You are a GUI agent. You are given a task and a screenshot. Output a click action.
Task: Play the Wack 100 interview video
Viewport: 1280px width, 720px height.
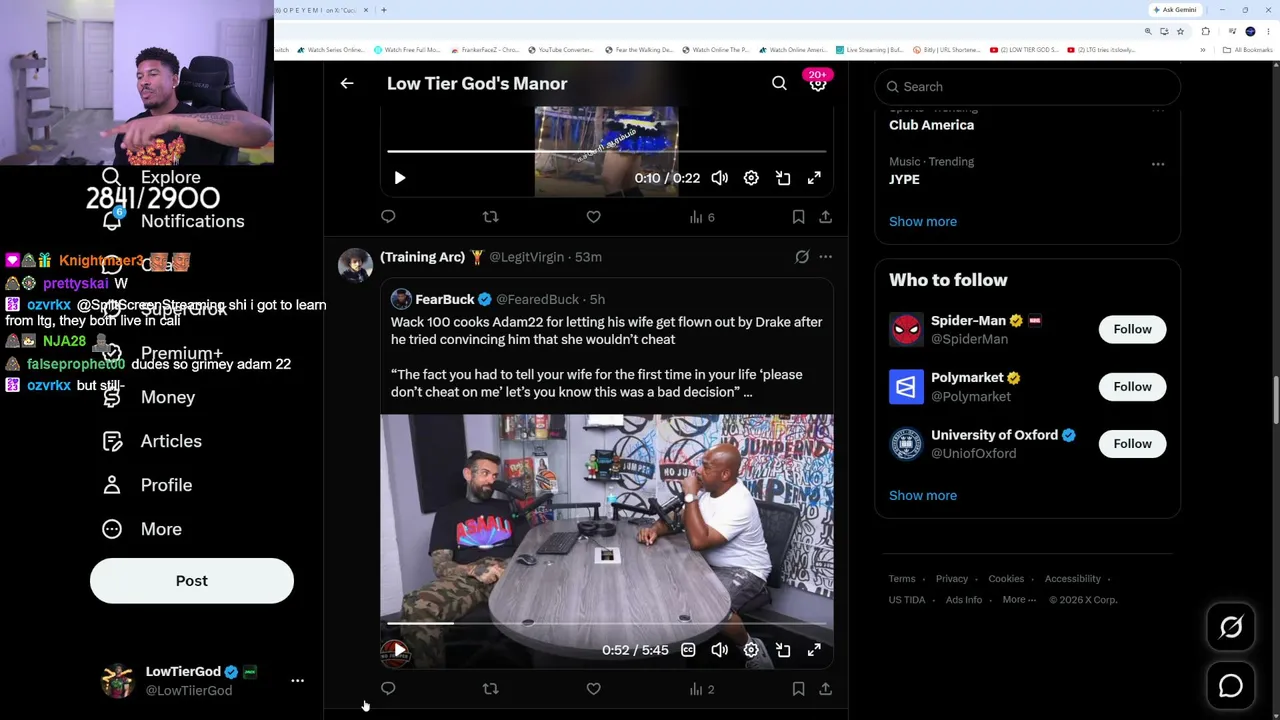tap(399, 650)
